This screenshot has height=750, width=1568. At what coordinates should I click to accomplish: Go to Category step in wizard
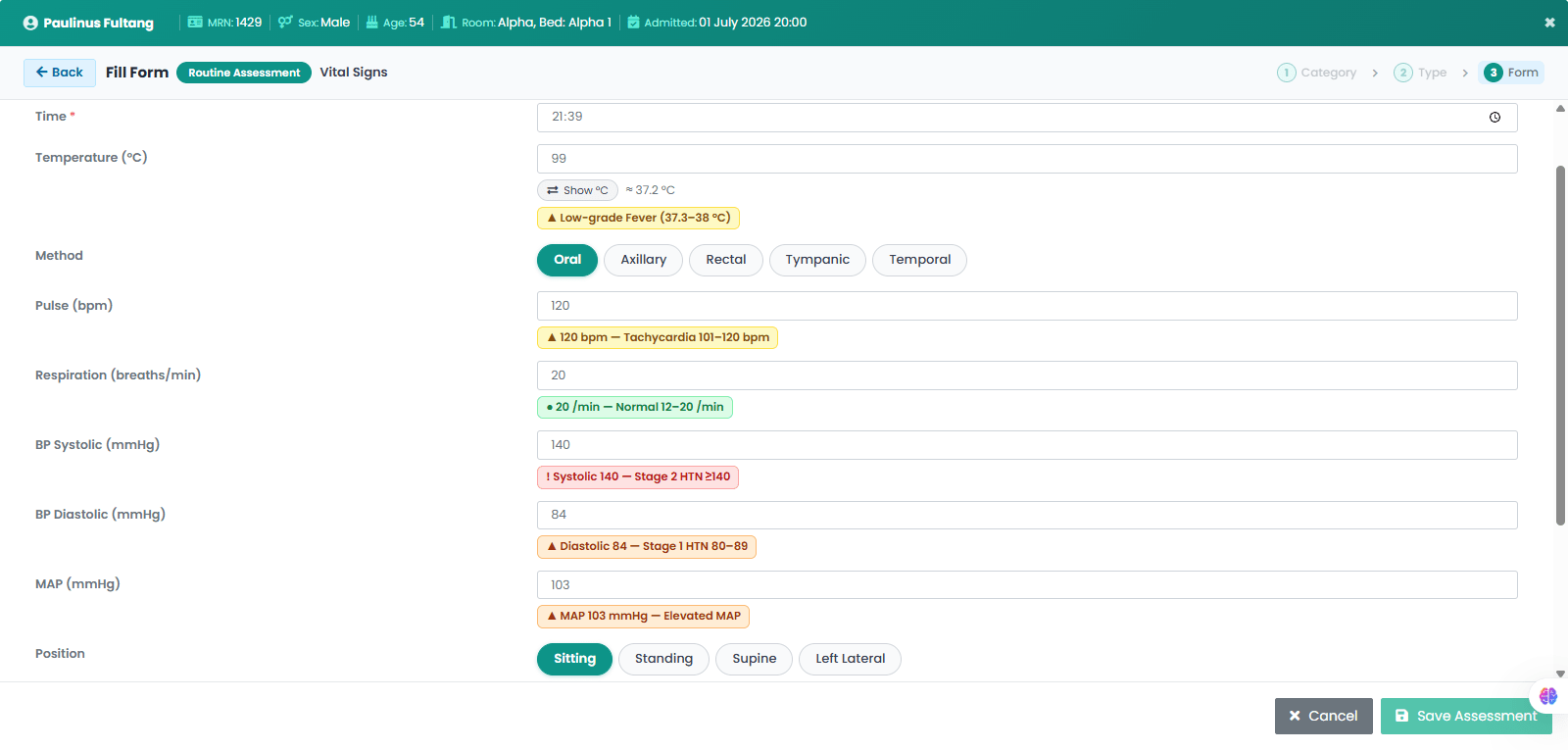point(1317,73)
